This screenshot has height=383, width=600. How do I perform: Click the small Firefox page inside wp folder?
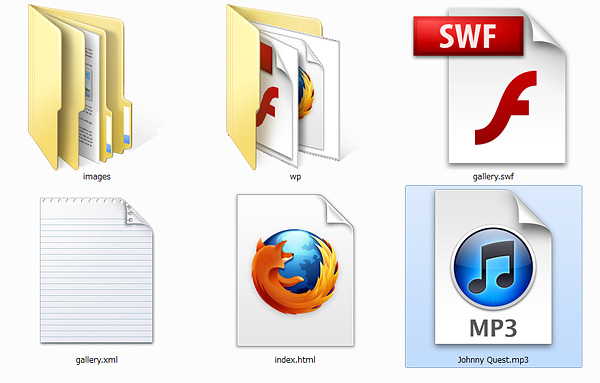pyautogui.click(x=311, y=96)
